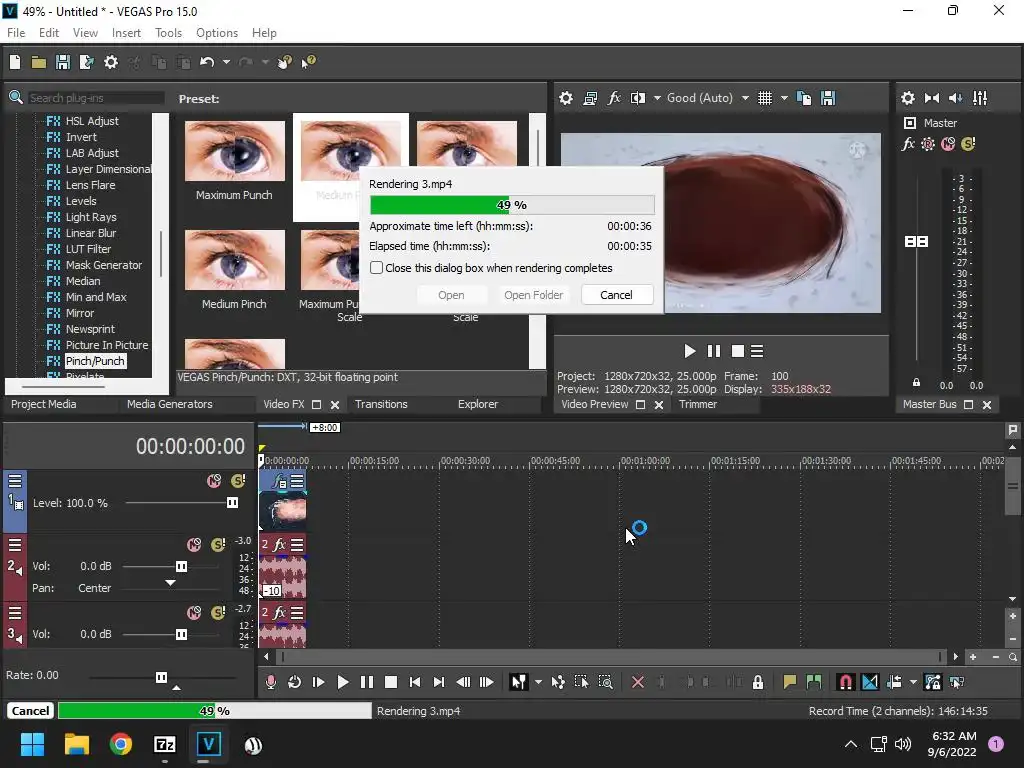Mute video track 1
This screenshot has height=768, width=1024.
pyautogui.click(x=214, y=481)
